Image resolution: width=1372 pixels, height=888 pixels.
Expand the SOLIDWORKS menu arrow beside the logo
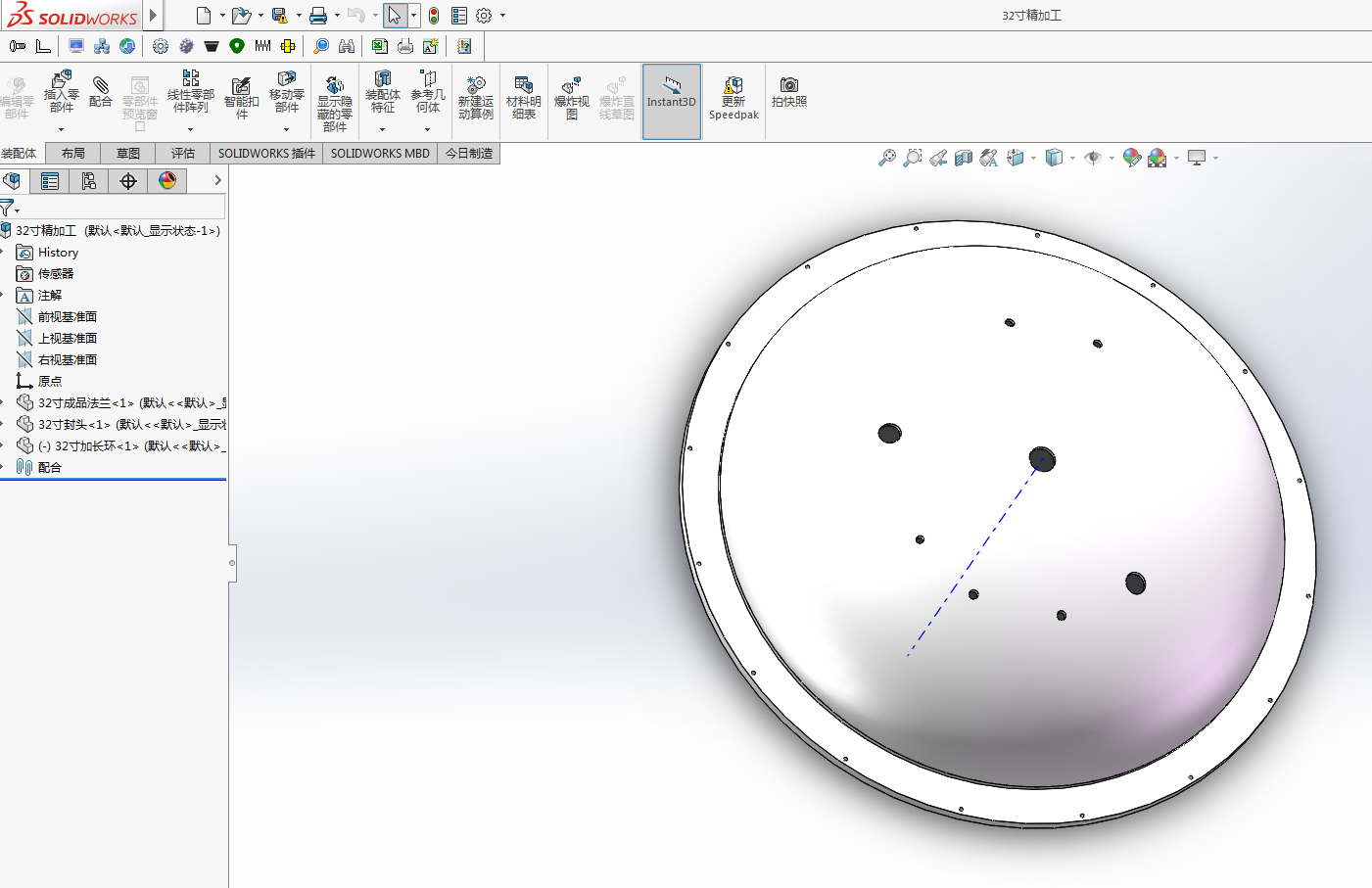[x=153, y=15]
